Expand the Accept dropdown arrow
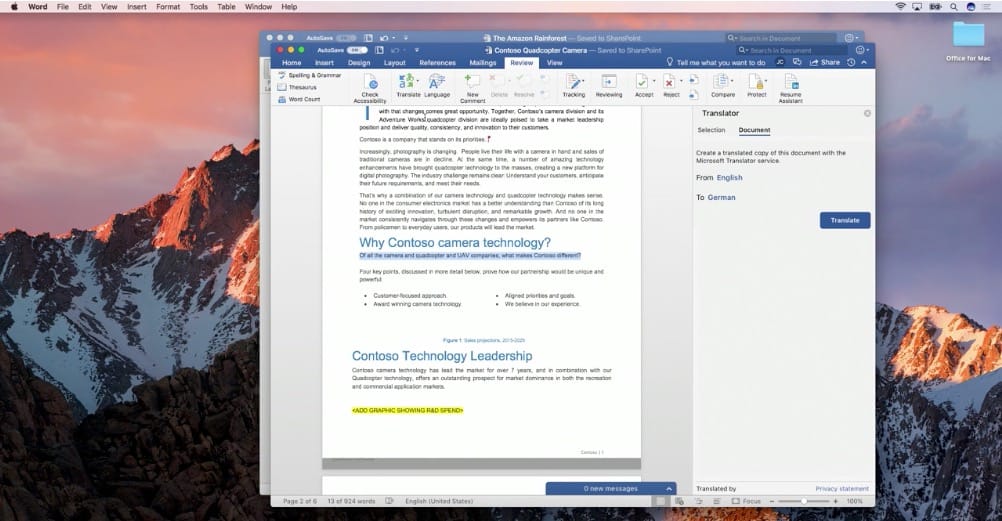 (654, 81)
